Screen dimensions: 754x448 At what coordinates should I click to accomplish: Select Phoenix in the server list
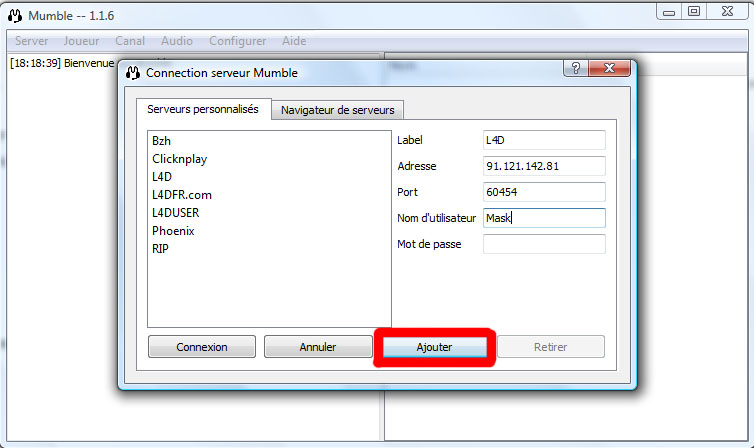[269, 231]
